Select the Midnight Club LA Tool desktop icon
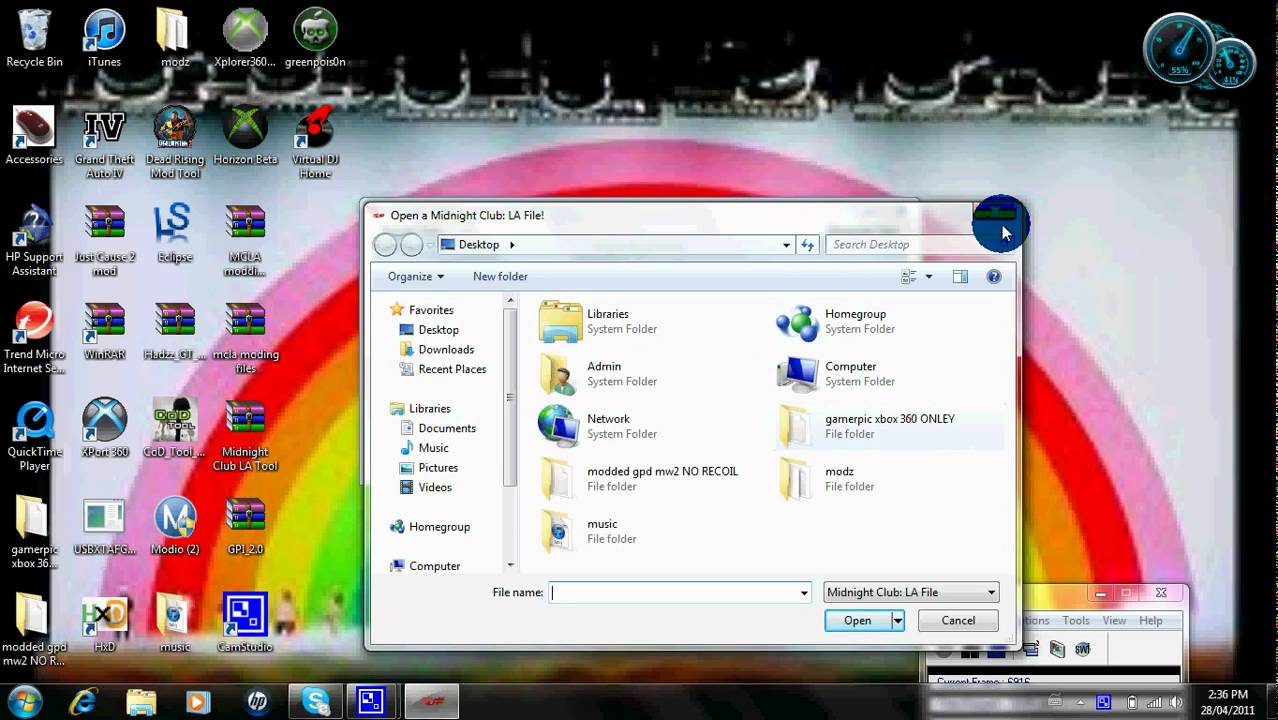The width and height of the screenshot is (1278, 720). click(x=245, y=436)
